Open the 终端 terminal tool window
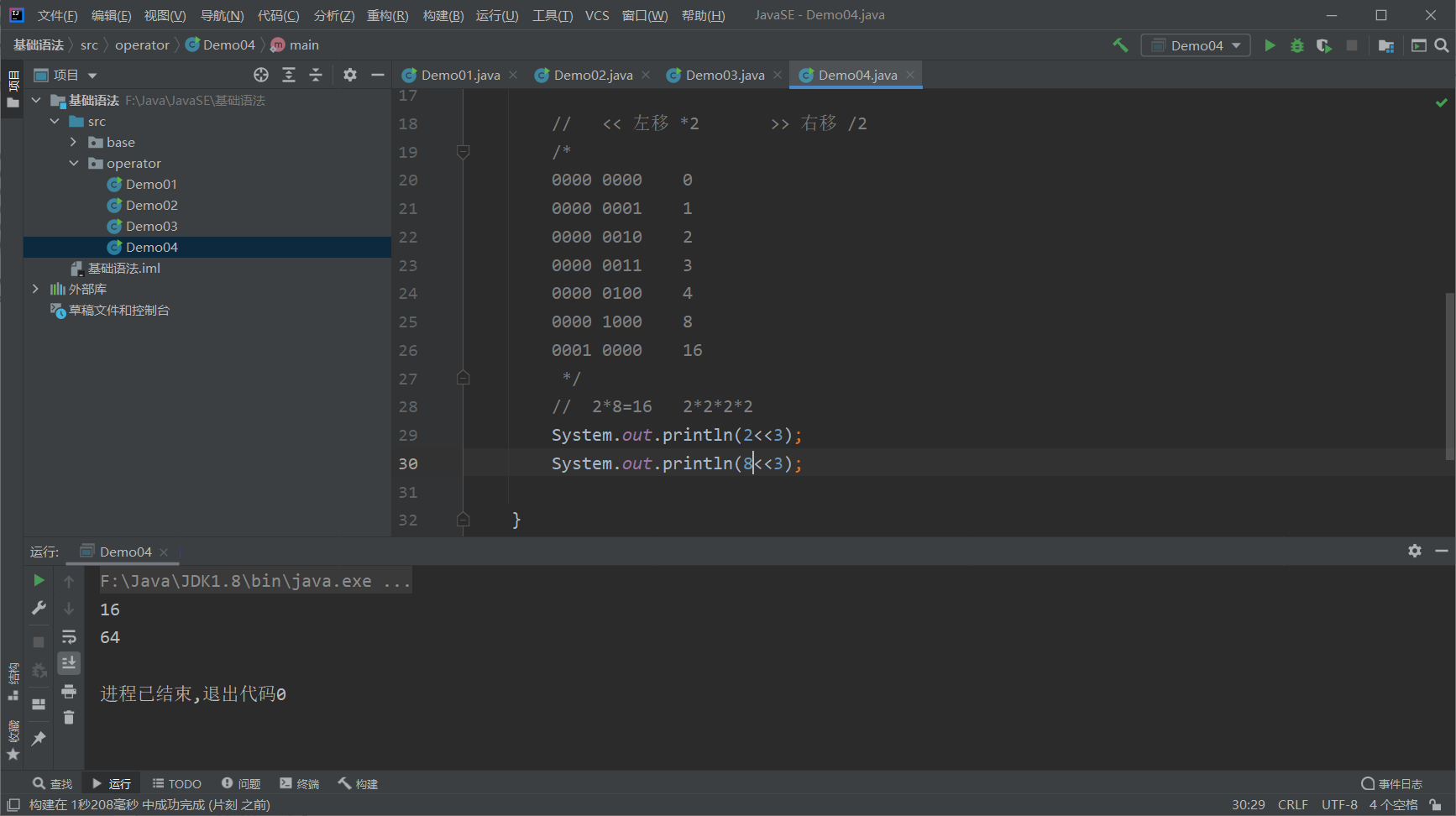Viewport: 1456px width, 816px height. (x=300, y=783)
